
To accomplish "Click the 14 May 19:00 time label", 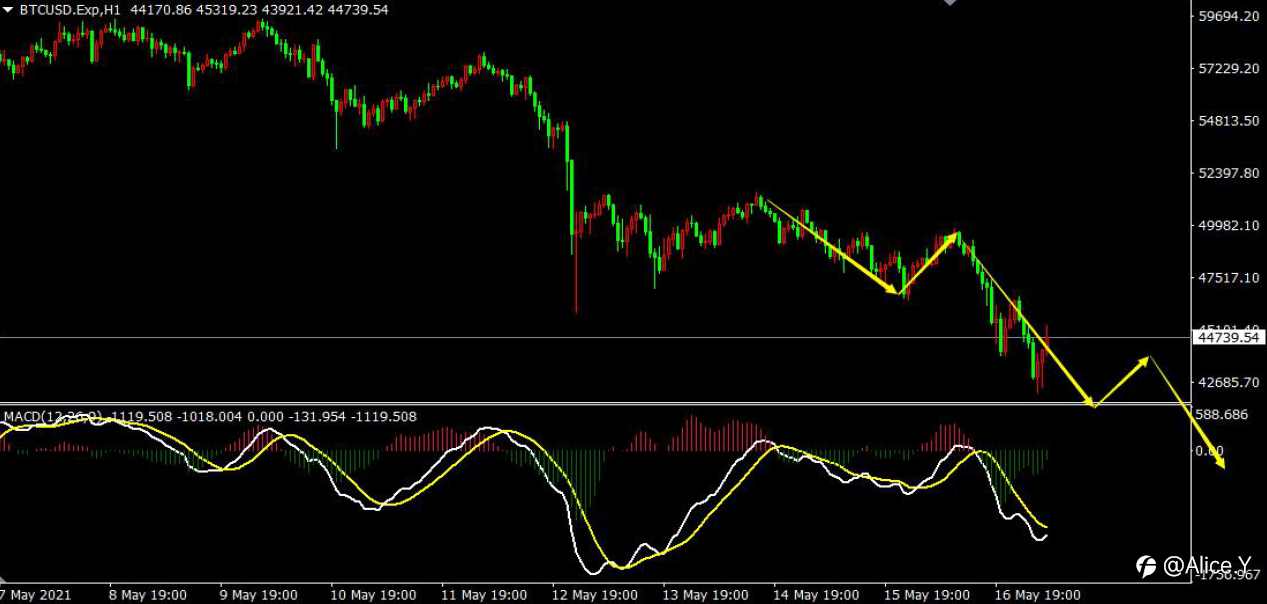I will 817,595.
